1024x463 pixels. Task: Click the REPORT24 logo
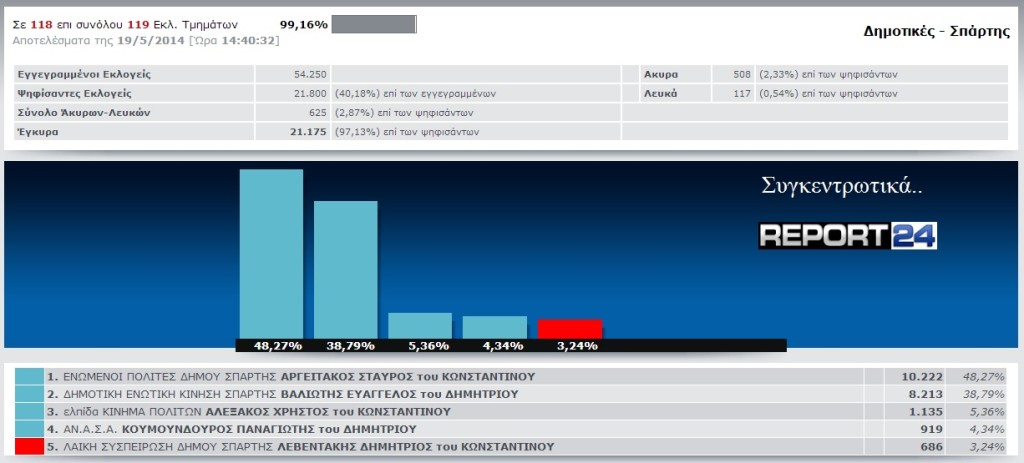click(x=847, y=235)
